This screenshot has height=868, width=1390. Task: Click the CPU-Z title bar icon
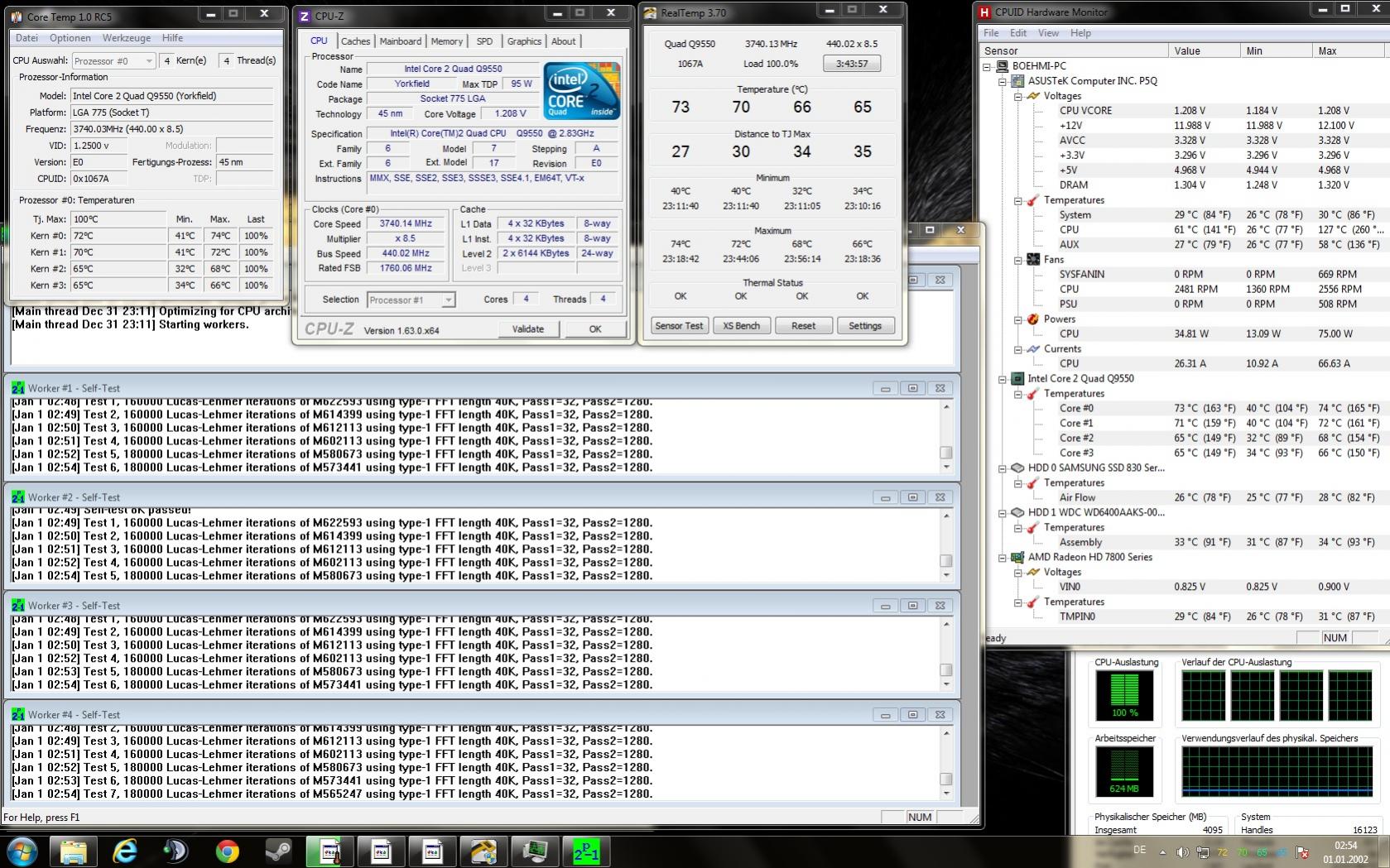[305, 16]
